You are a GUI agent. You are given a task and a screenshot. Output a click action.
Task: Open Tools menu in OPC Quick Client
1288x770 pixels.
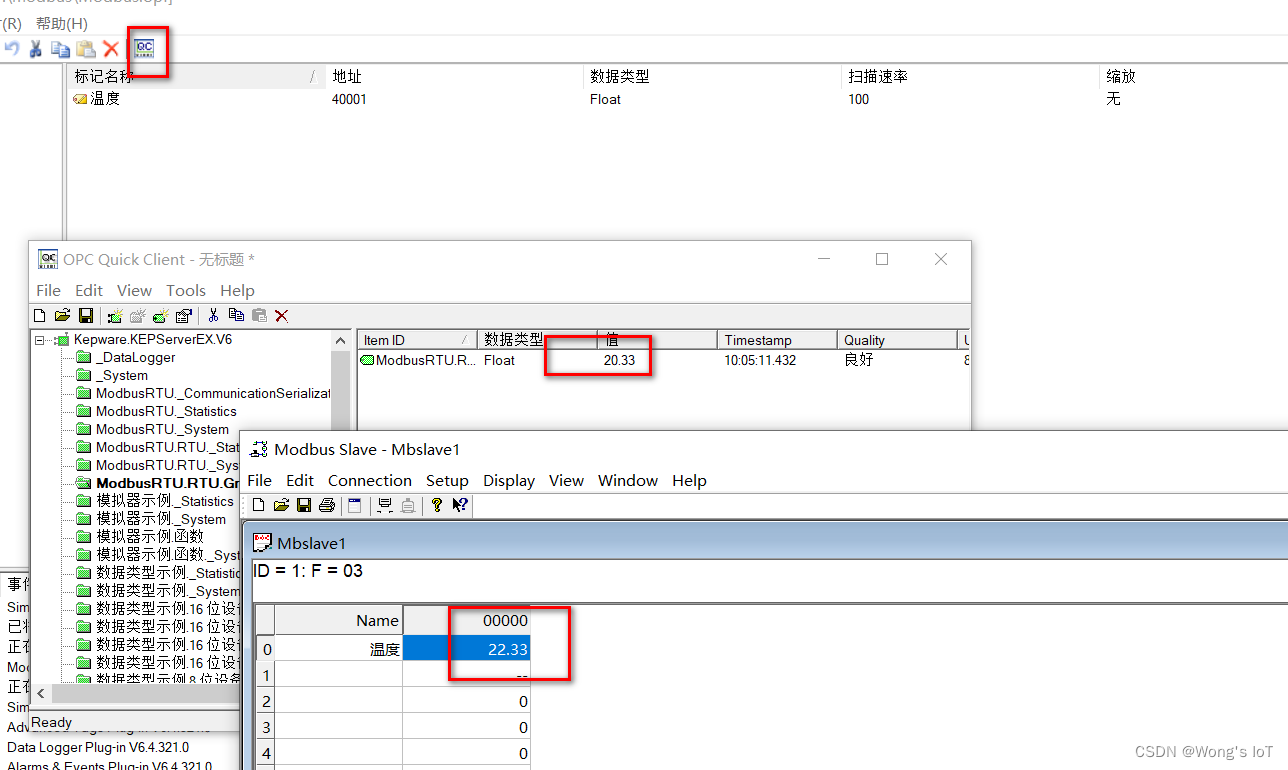pyautogui.click(x=186, y=290)
